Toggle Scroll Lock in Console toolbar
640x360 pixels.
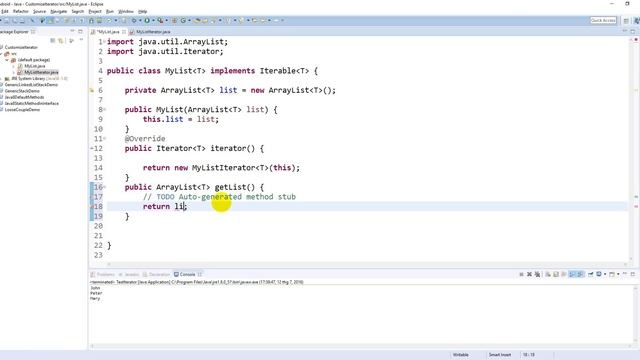[556, 274]
